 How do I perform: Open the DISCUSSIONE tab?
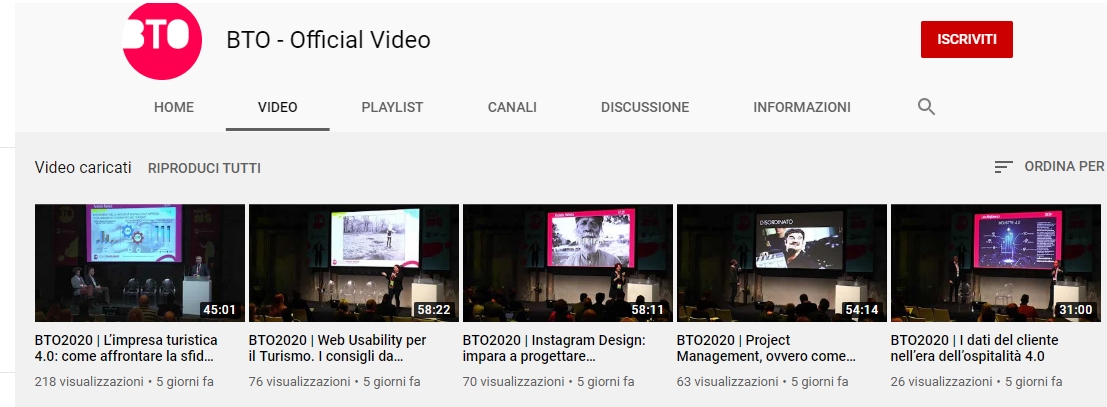[645, 107]
